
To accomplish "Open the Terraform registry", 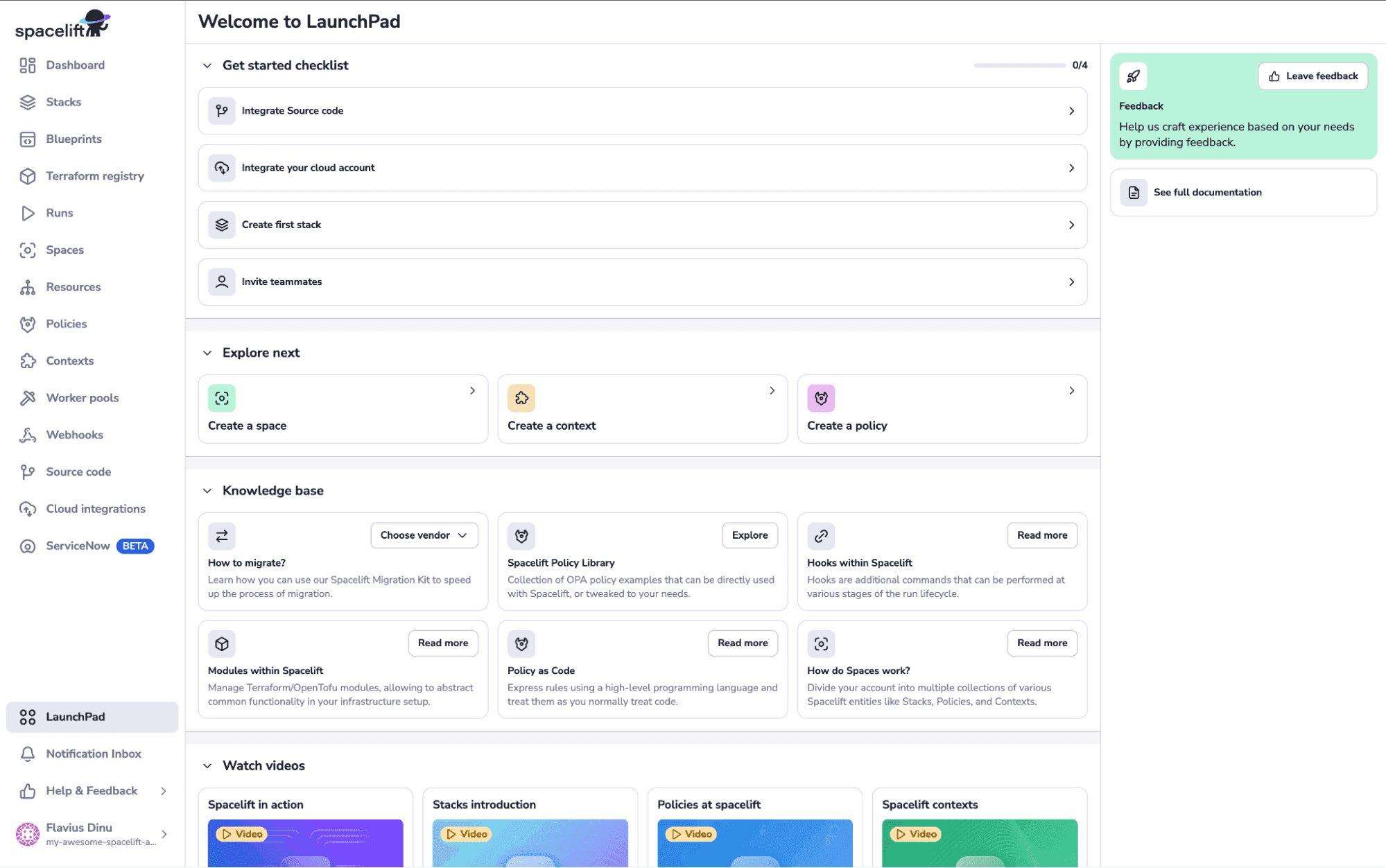I will (95, 175).
